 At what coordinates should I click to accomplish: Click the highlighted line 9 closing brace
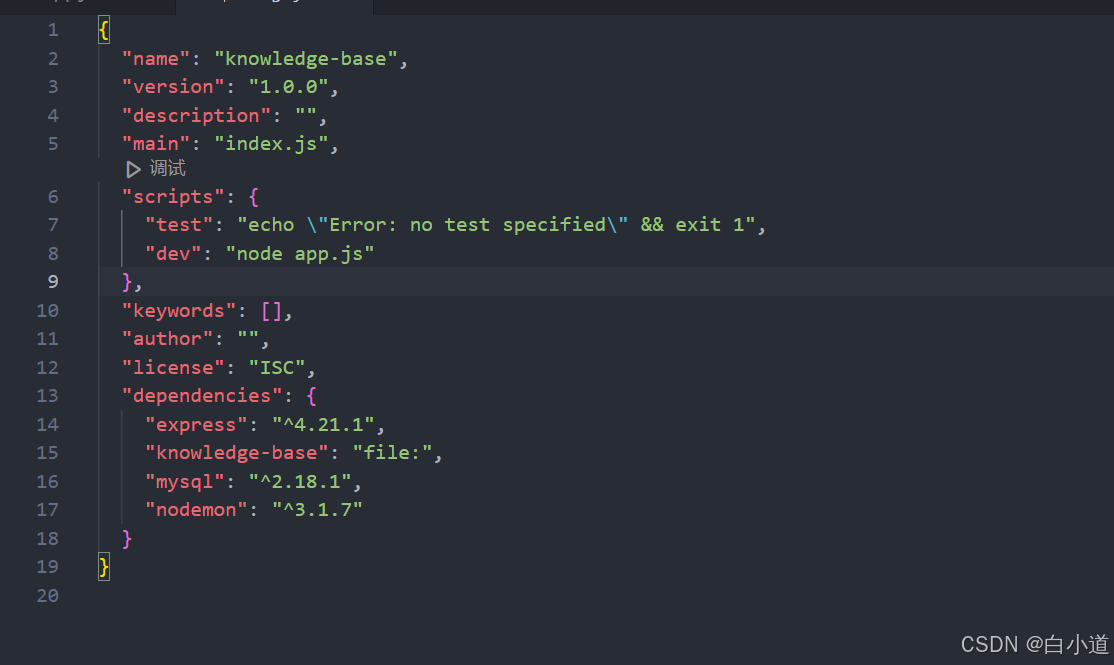coord(124,281)
